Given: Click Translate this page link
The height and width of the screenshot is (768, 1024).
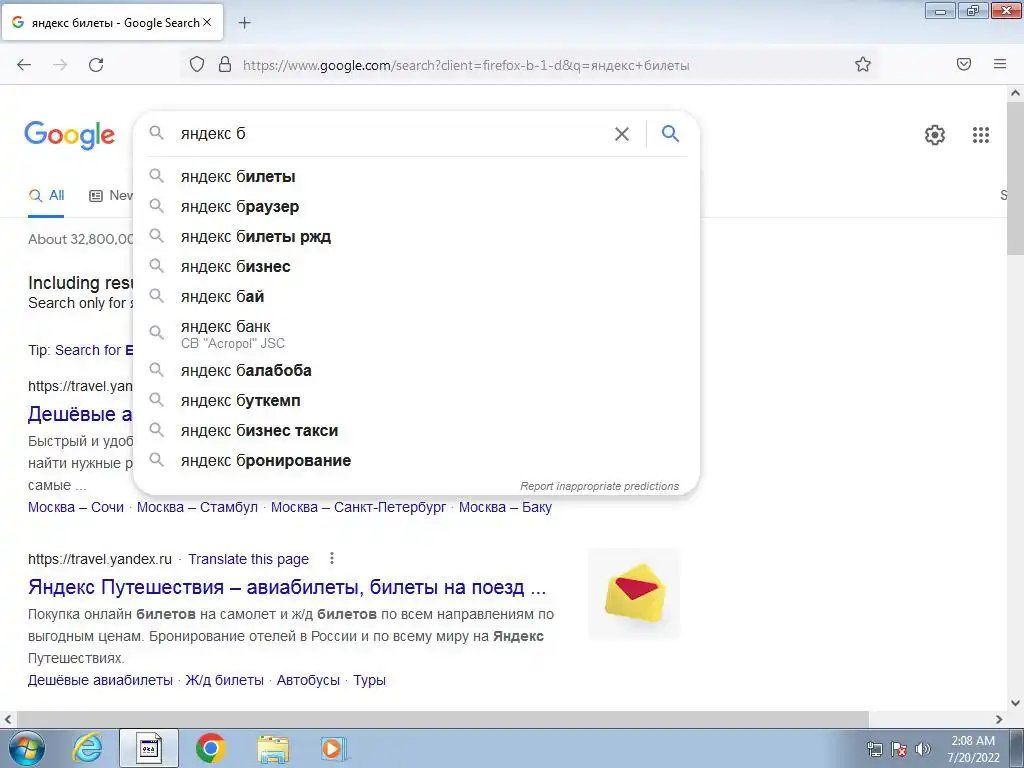Looking at the screenshot, I should (x=248, y=559).
